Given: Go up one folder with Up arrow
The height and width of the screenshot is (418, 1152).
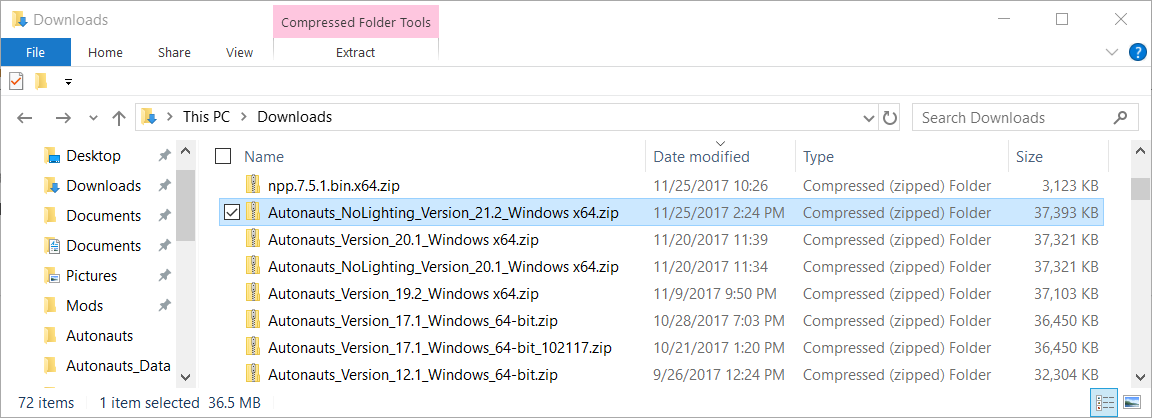Looking at the screenshot, I should 119,118.
